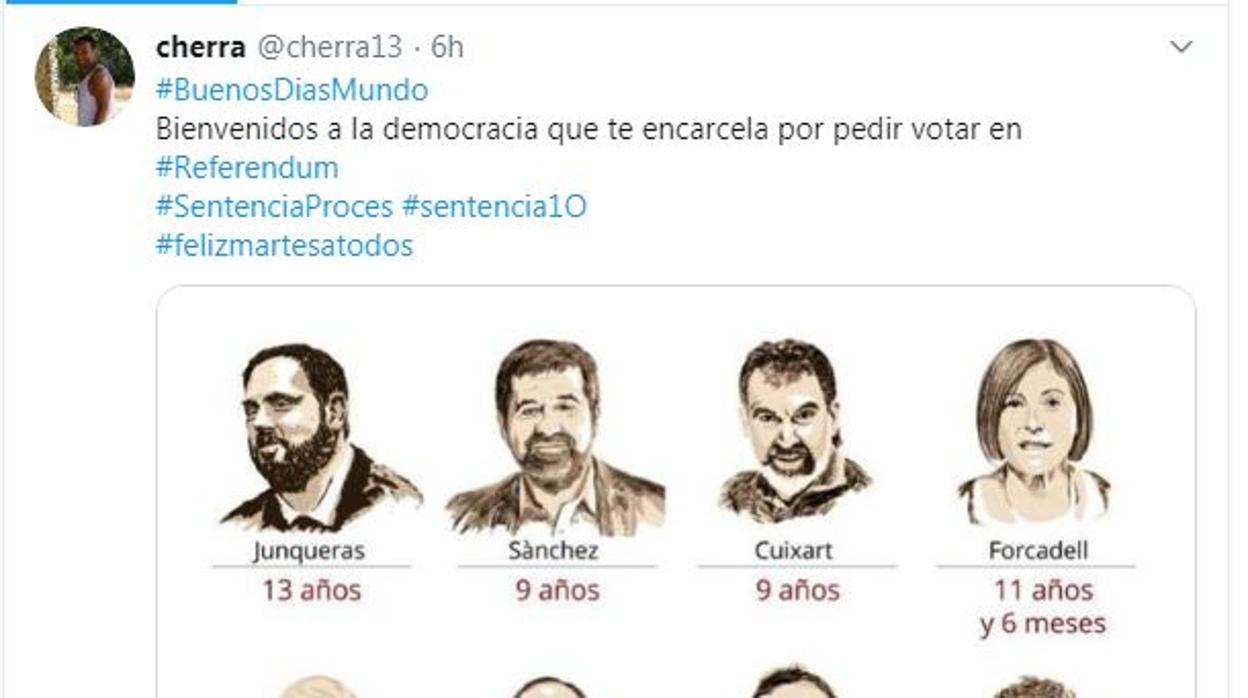
Task: Click the Cuixart name label
Action: (794, 550)
